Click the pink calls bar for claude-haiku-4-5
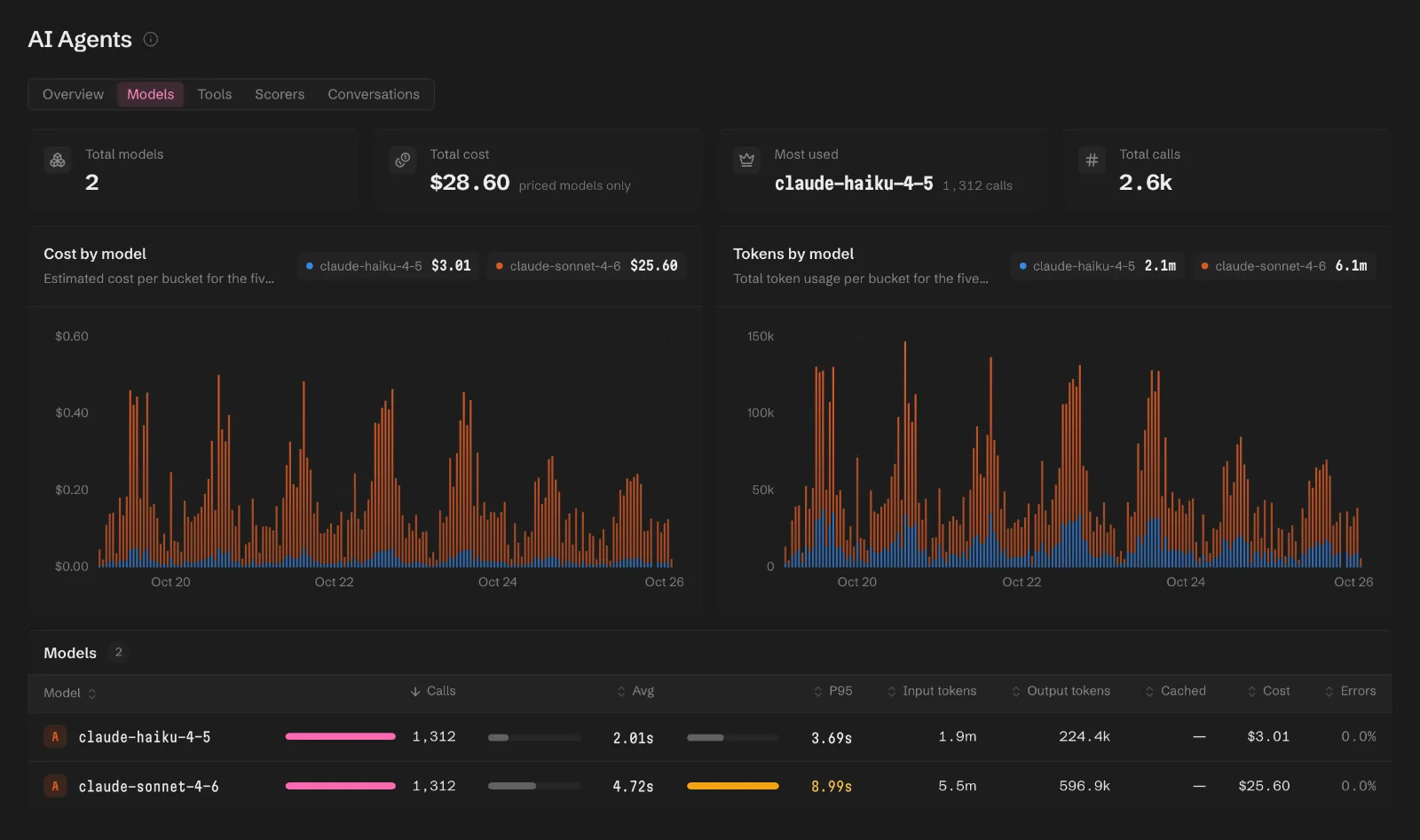Viewport: 1420px width, 840px height. coord(341,736)
